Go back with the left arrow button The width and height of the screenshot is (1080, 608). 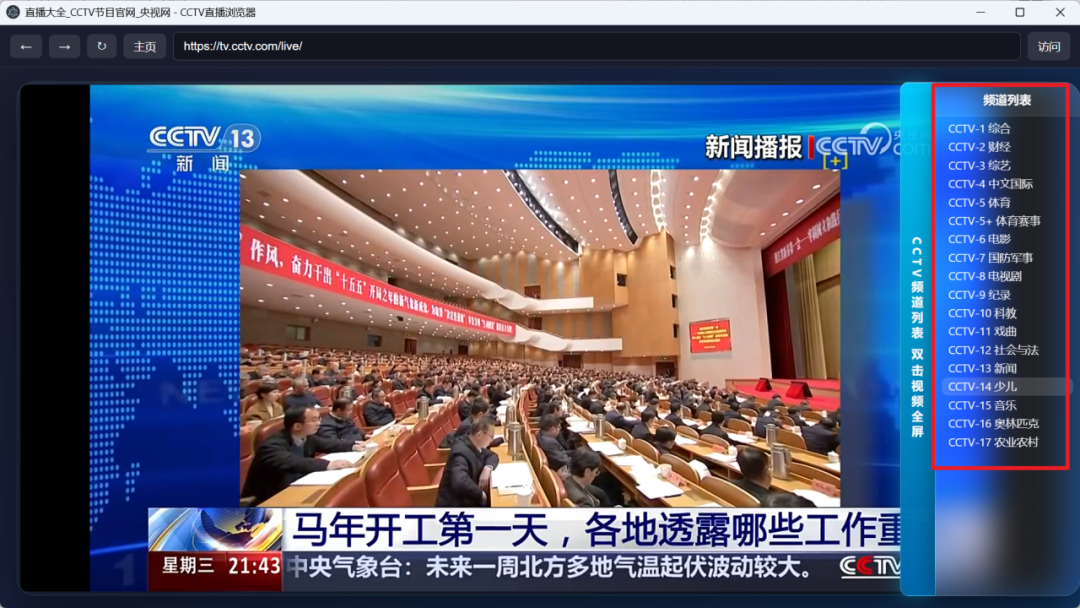tap(26, 47)
